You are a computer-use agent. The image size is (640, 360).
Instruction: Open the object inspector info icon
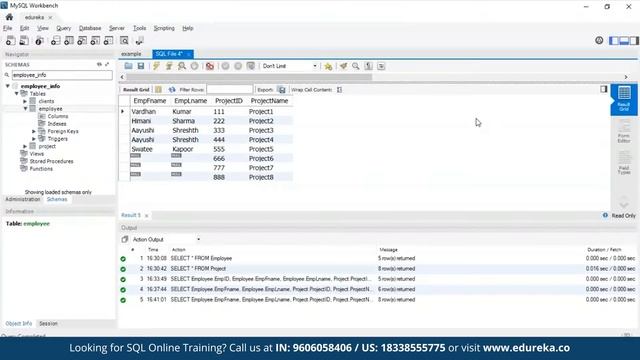39,40
